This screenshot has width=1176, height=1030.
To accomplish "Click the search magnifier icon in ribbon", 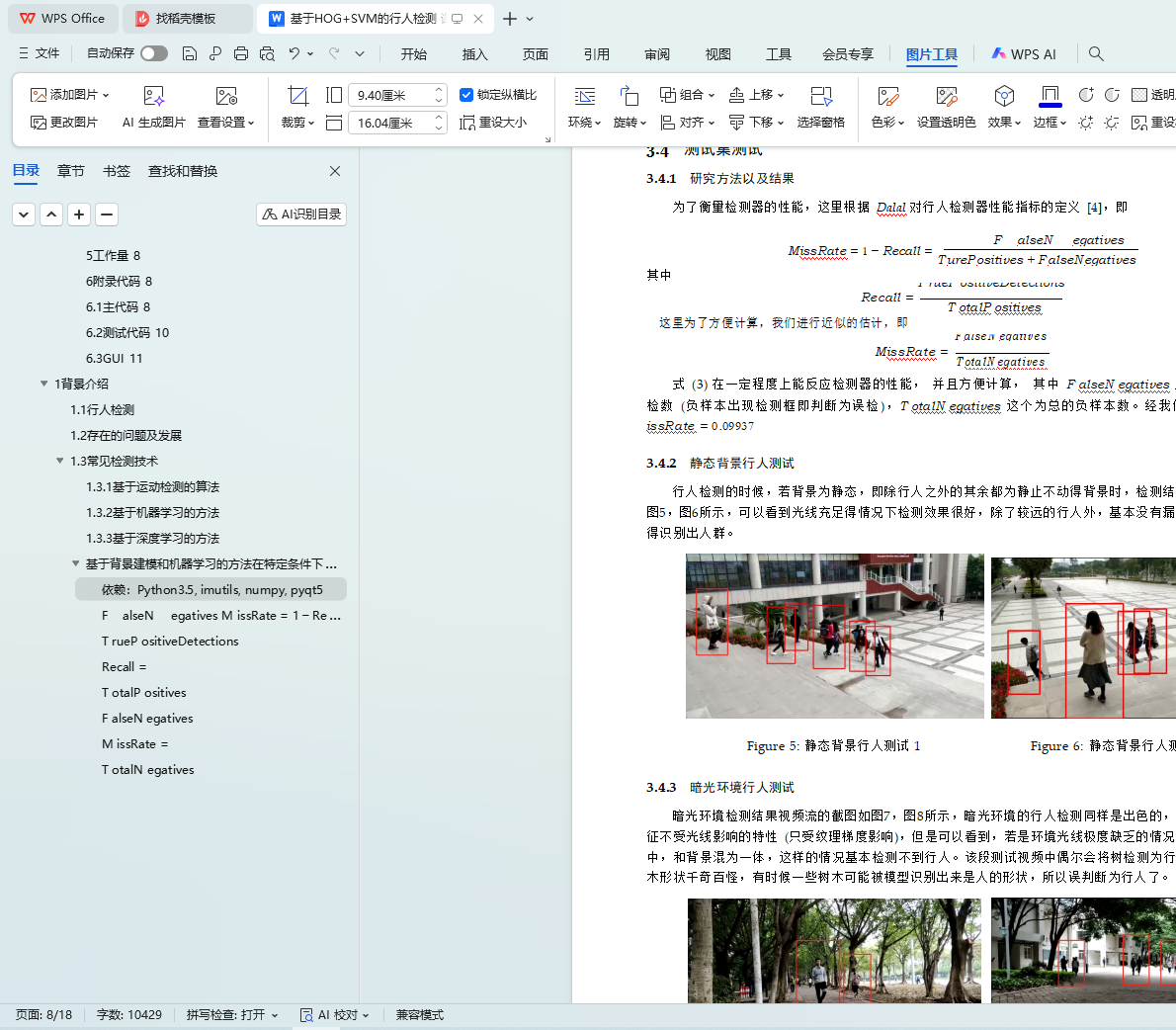I will click(1096, 53).
